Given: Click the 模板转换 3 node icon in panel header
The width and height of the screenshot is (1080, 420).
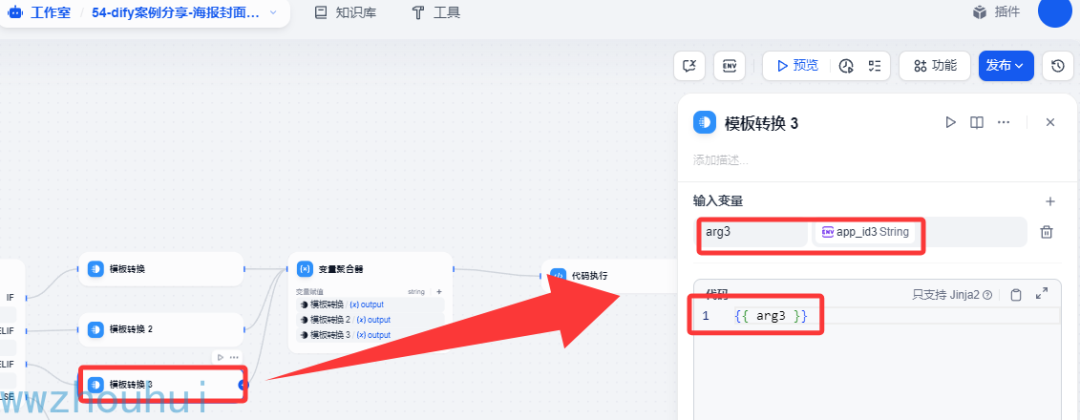Looking at the screenshot, I should (x=704, y=123).
